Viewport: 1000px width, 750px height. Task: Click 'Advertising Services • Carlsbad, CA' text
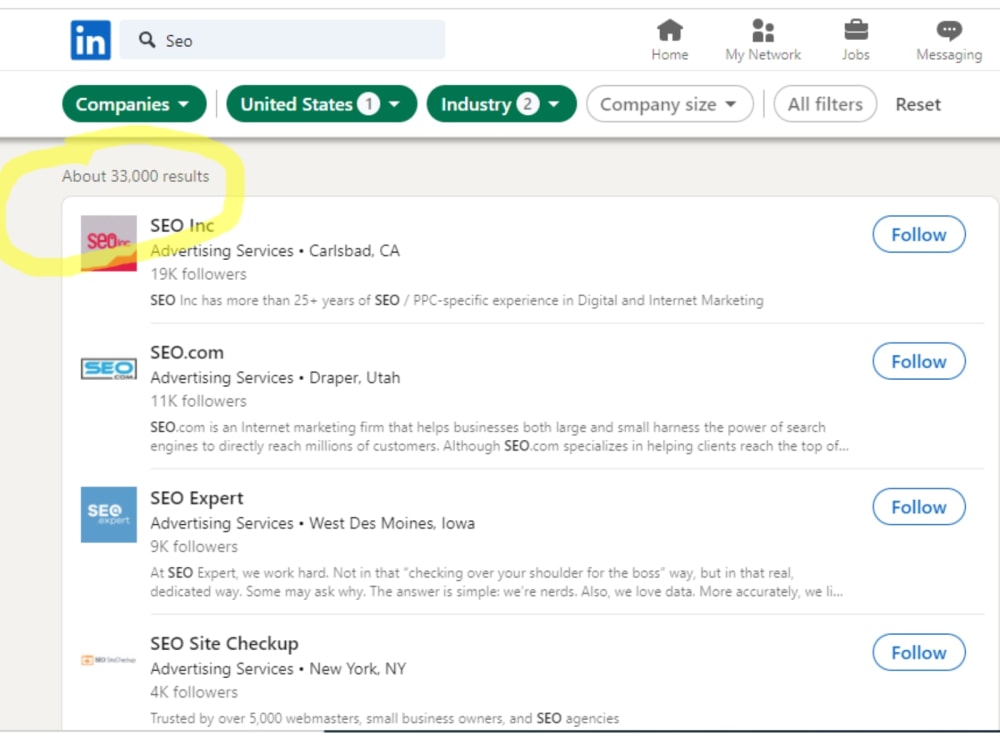tap(275, 251)
